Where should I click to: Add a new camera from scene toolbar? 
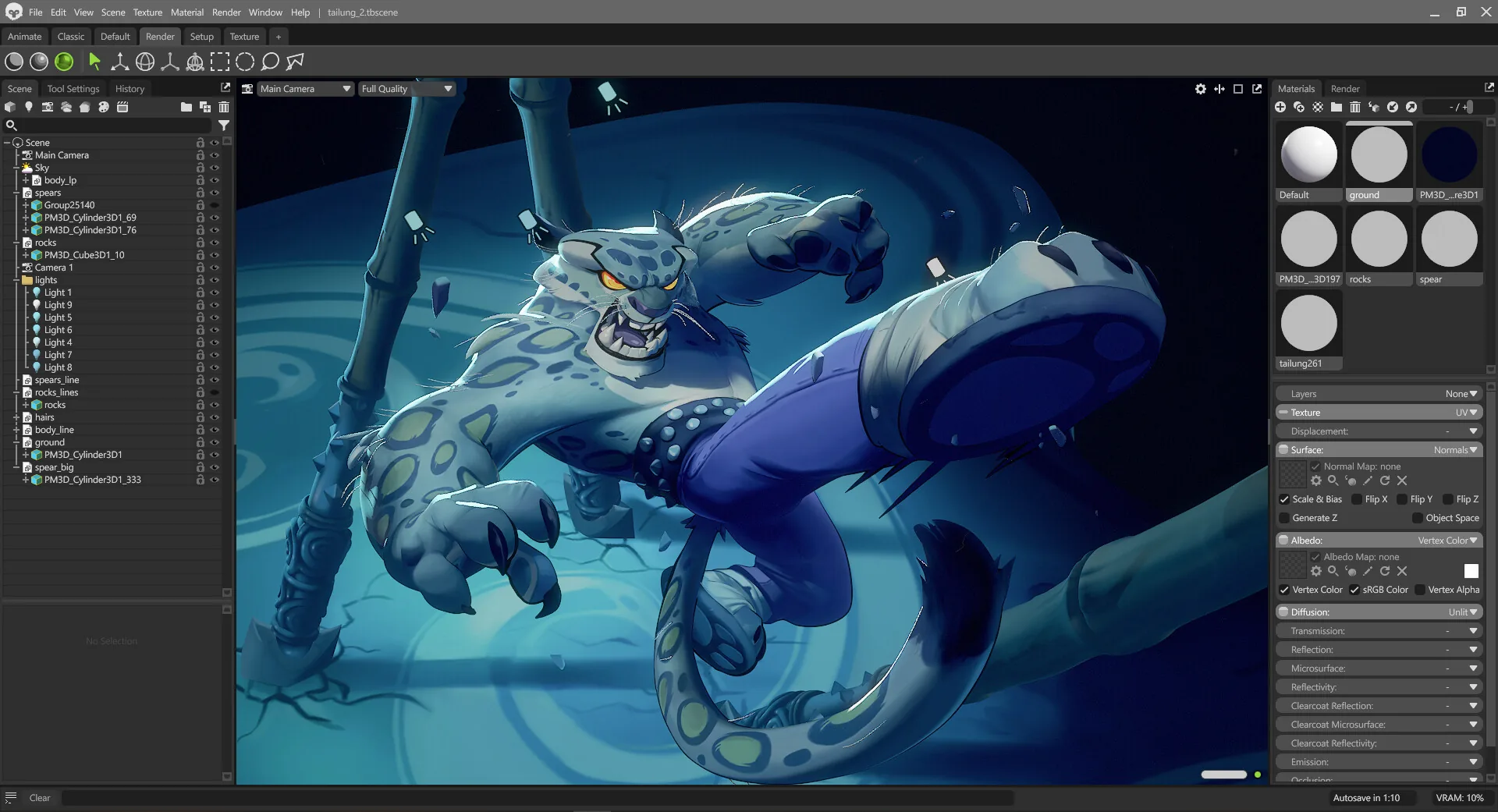pos(48,107)
